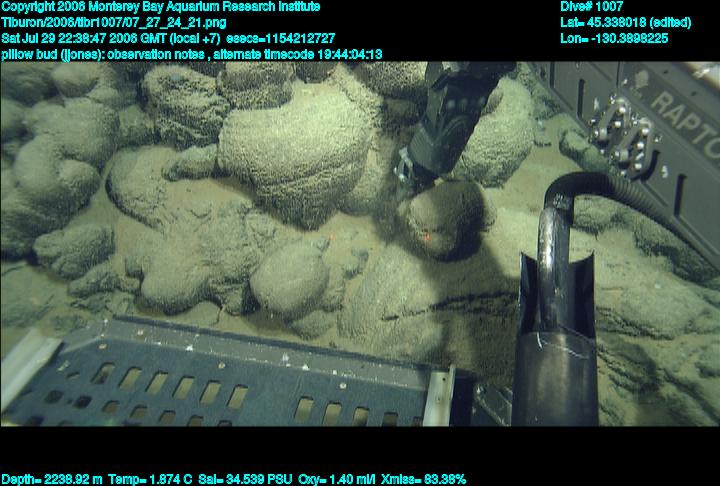
Task: Select the Depth= 2238.92 m reading
Action: [50, 479]
